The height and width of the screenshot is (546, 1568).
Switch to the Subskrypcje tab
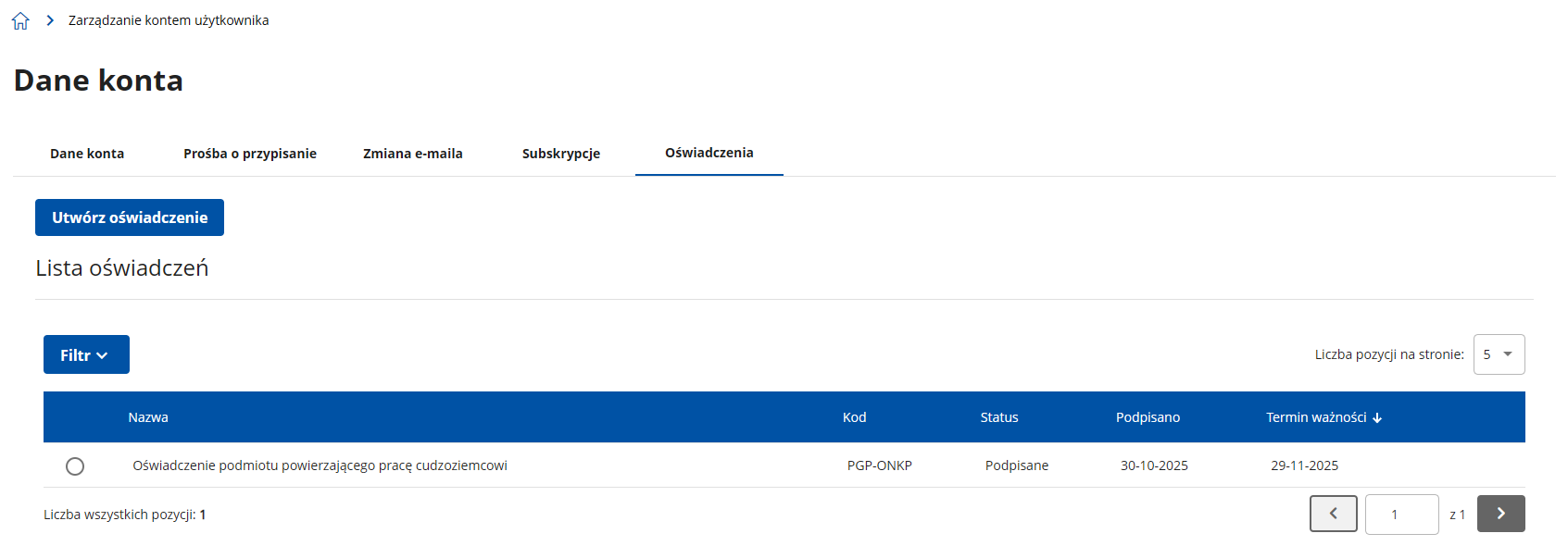click(561, 154)
